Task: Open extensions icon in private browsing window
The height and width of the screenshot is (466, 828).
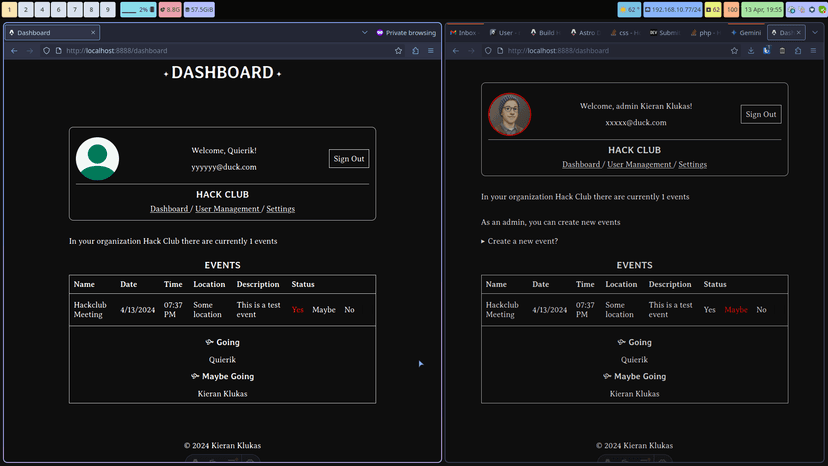Action: point(415,50)
